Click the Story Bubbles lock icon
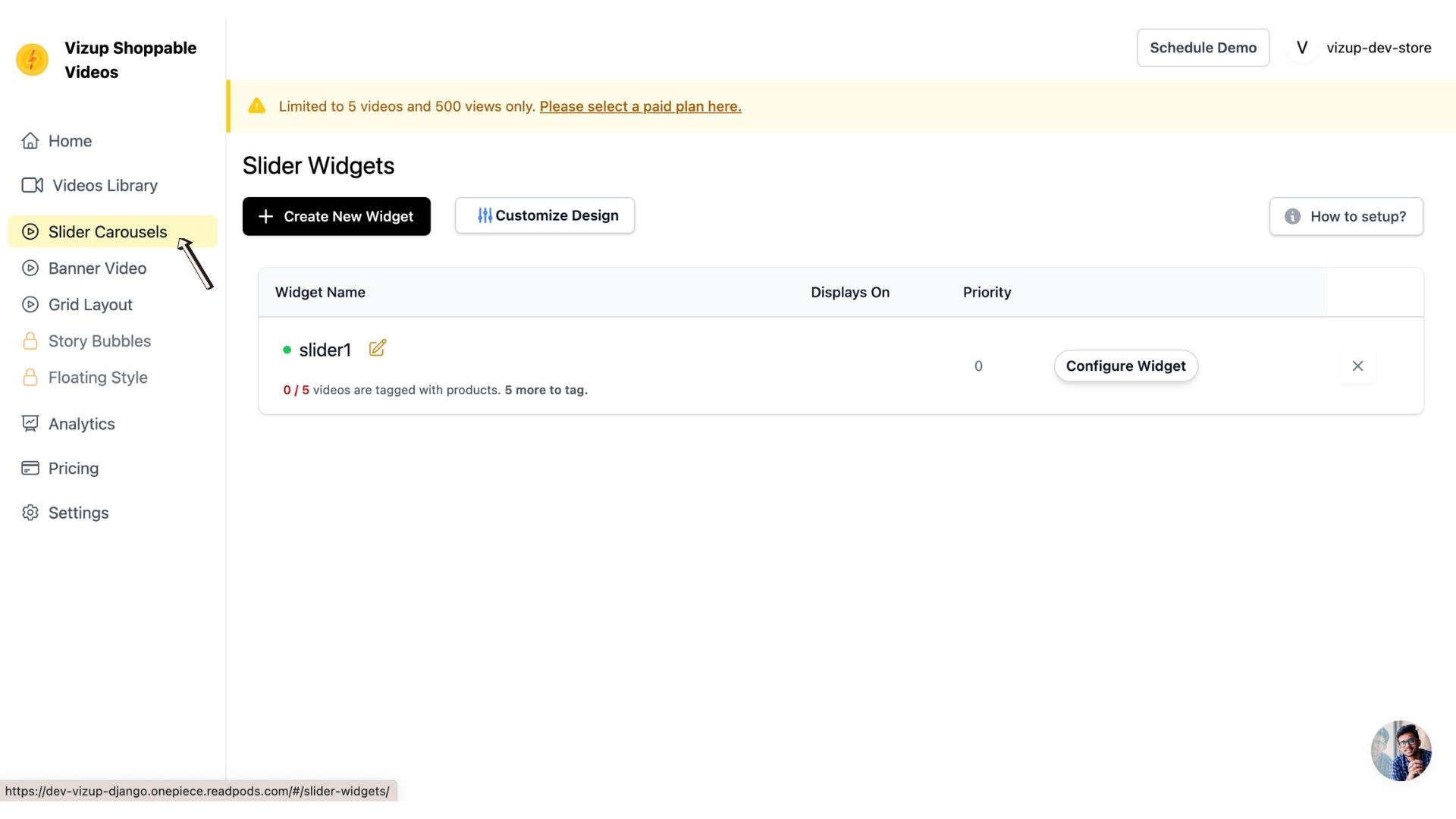The width and height of the screenshot is (1456, 819). [x=30, y=341]
